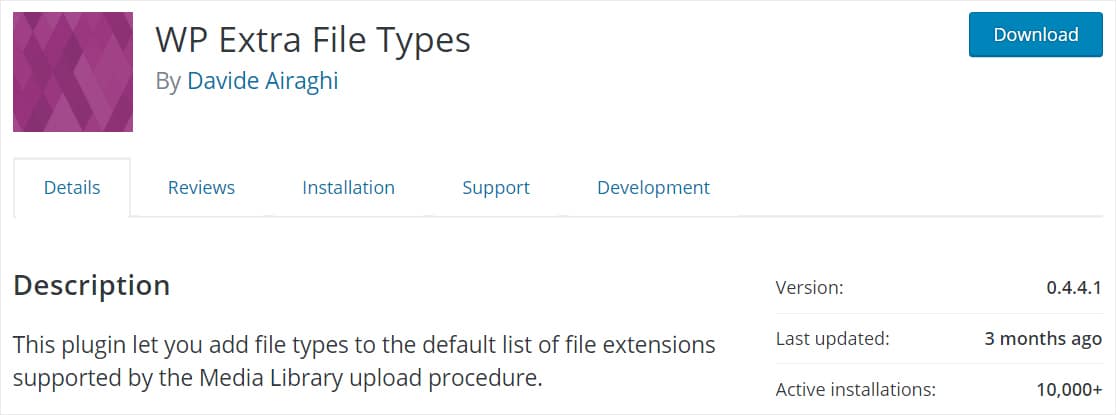Viewport: 1116px width, 415px height.
Task: Go to the Support tab
Action: [496, 188]
